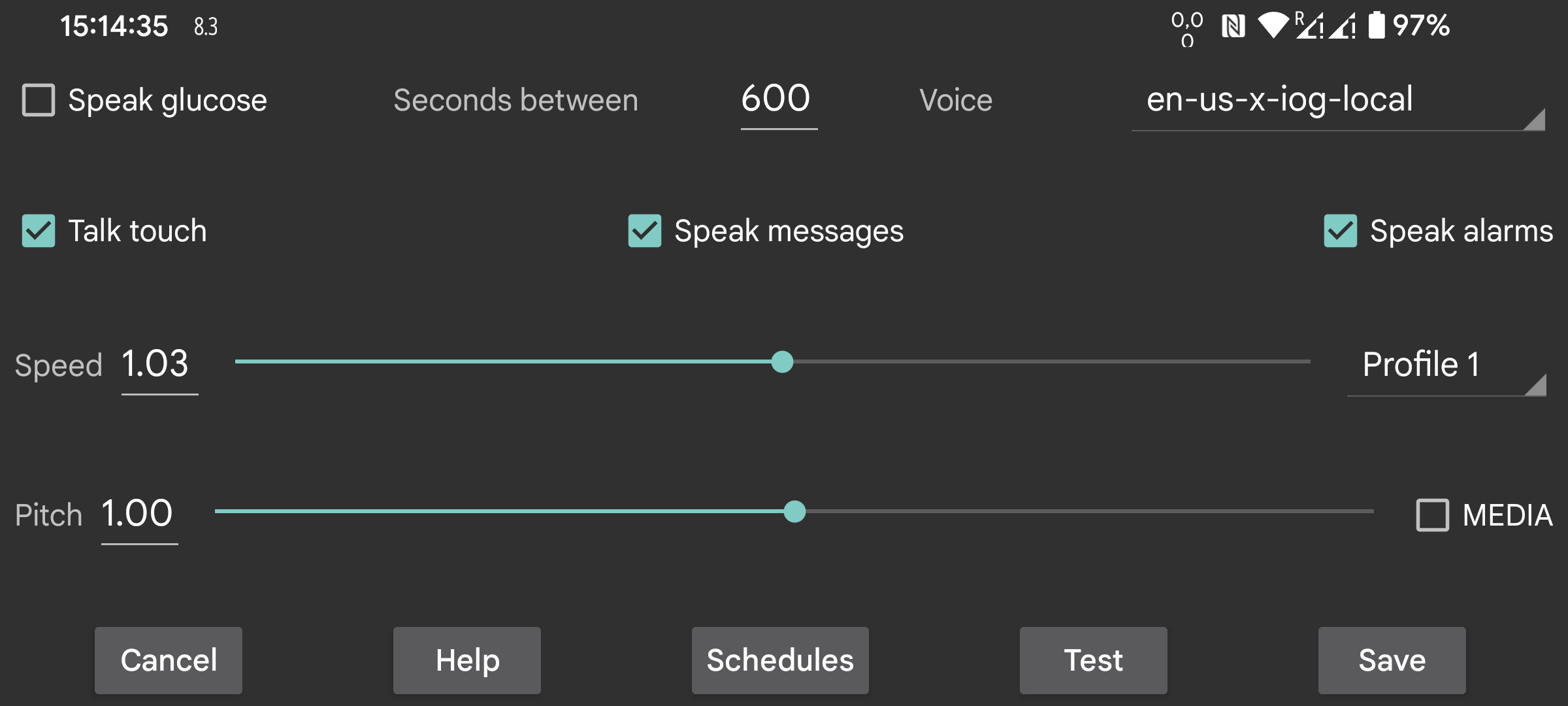Tap the battery icon in status bar

(x=1376, y=26)
